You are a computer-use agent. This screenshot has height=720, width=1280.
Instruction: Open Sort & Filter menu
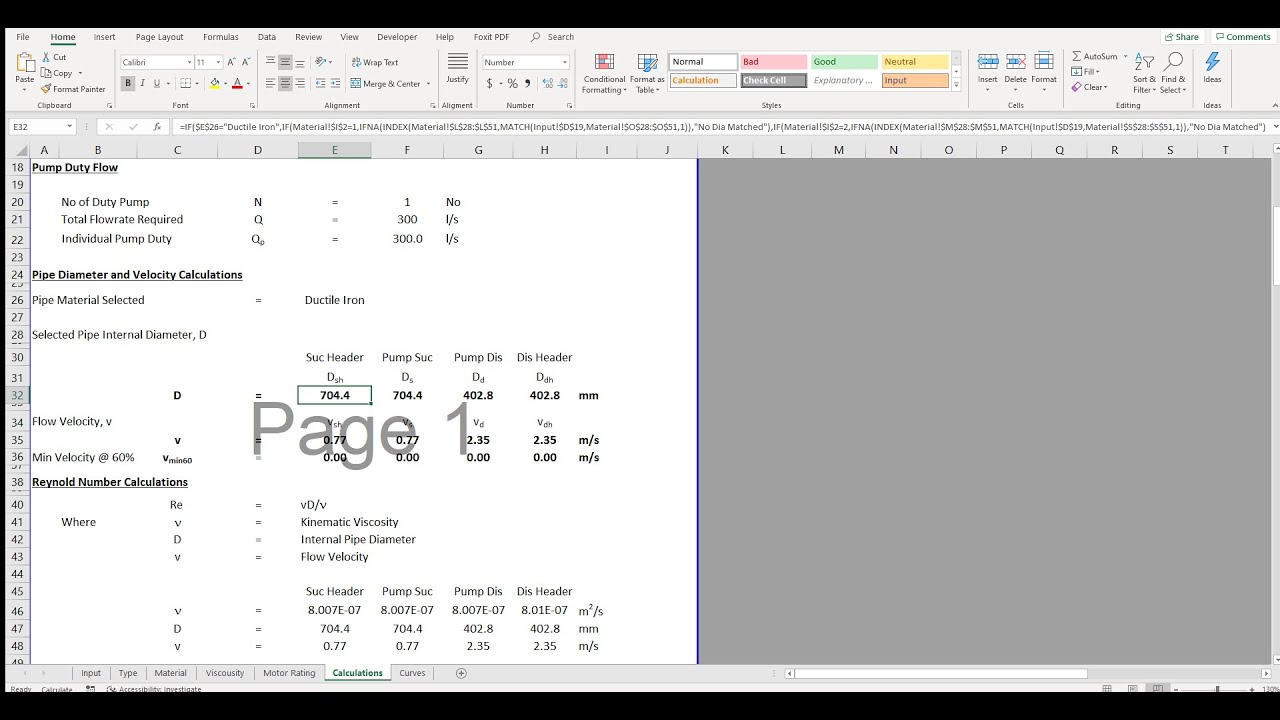coord(1145,73)
